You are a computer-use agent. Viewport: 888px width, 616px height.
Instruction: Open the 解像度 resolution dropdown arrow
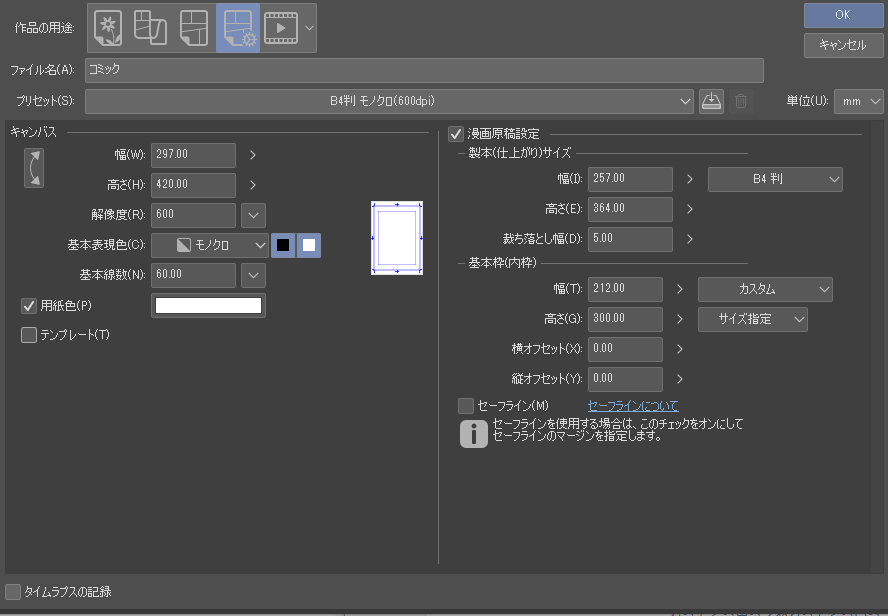tap(253, 215)
